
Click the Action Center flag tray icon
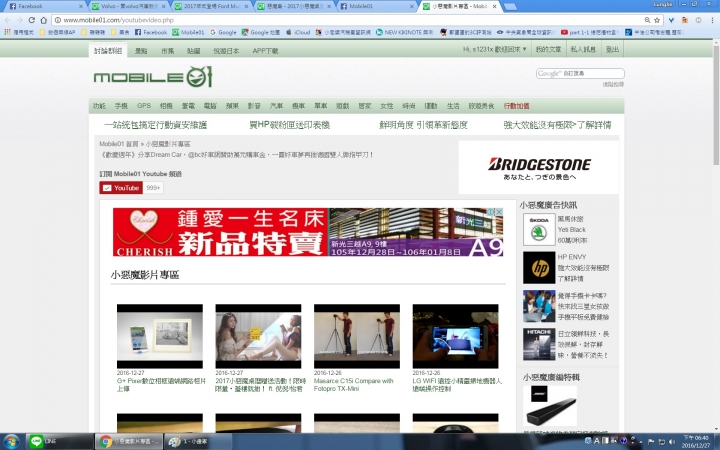[651, 442]
